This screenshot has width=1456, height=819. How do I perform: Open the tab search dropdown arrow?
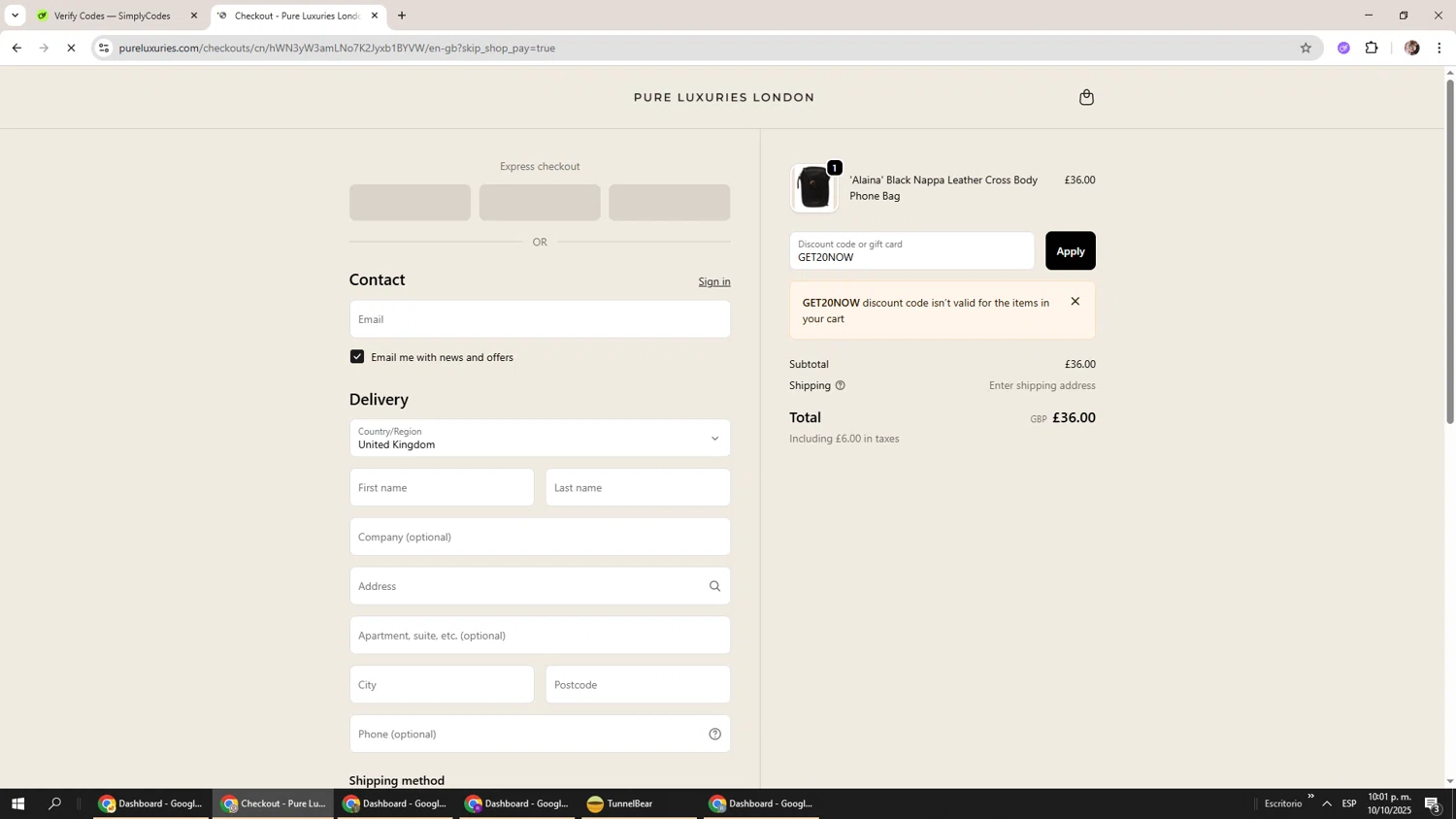[x=15, y=16]
